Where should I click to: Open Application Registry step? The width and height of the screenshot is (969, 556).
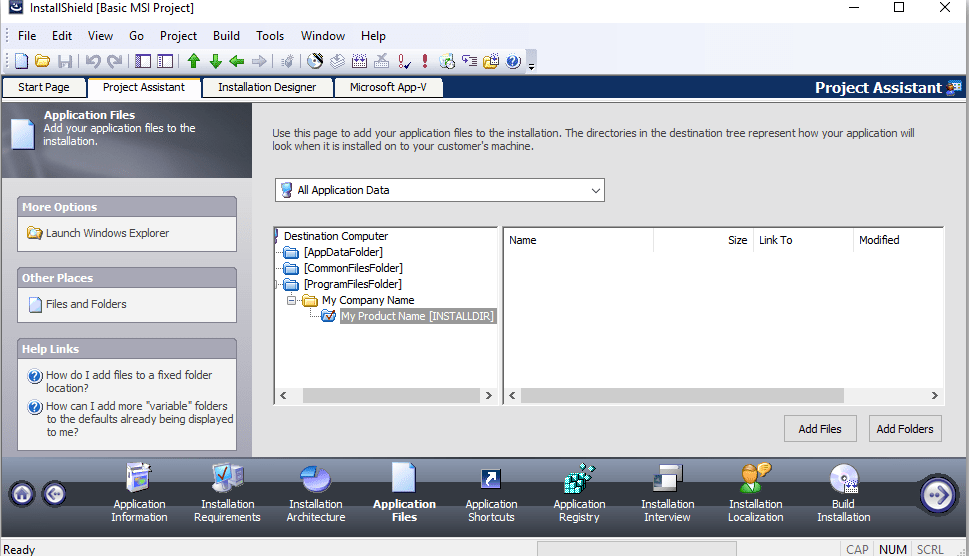[x=579, y=492]
